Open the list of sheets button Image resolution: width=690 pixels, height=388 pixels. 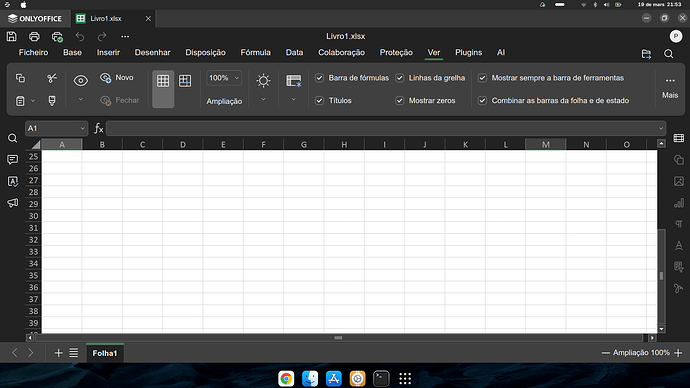point(73,353)
